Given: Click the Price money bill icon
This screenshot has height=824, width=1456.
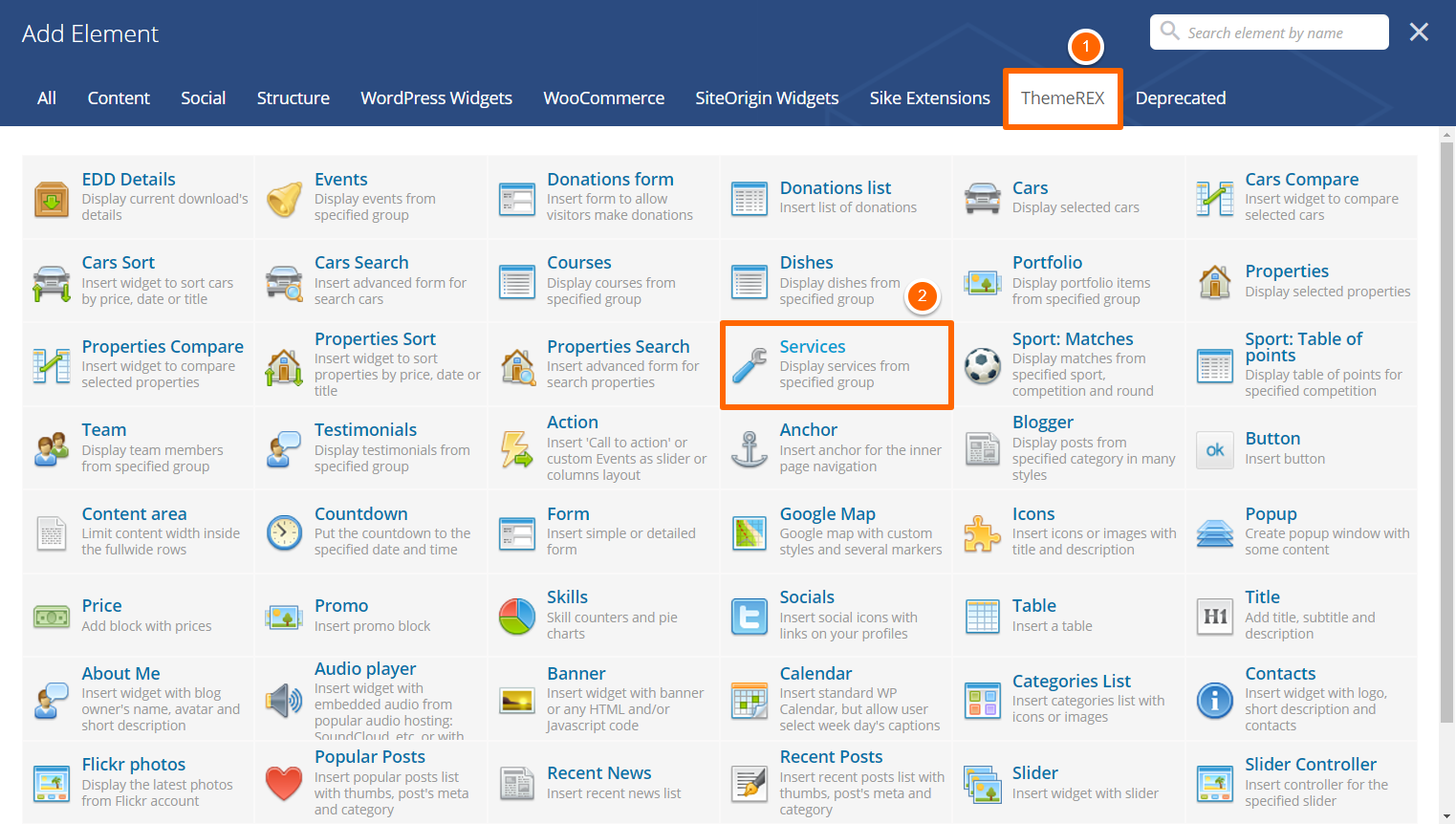Looking at the screenshot, I should click(52, 617).
